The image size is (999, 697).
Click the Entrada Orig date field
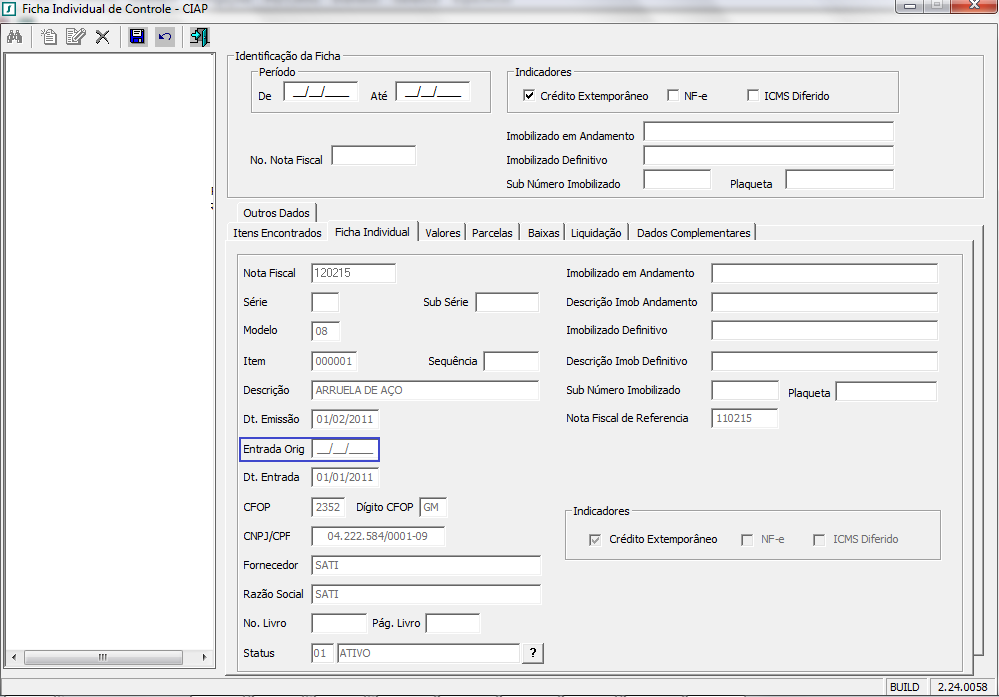point(345,450)
